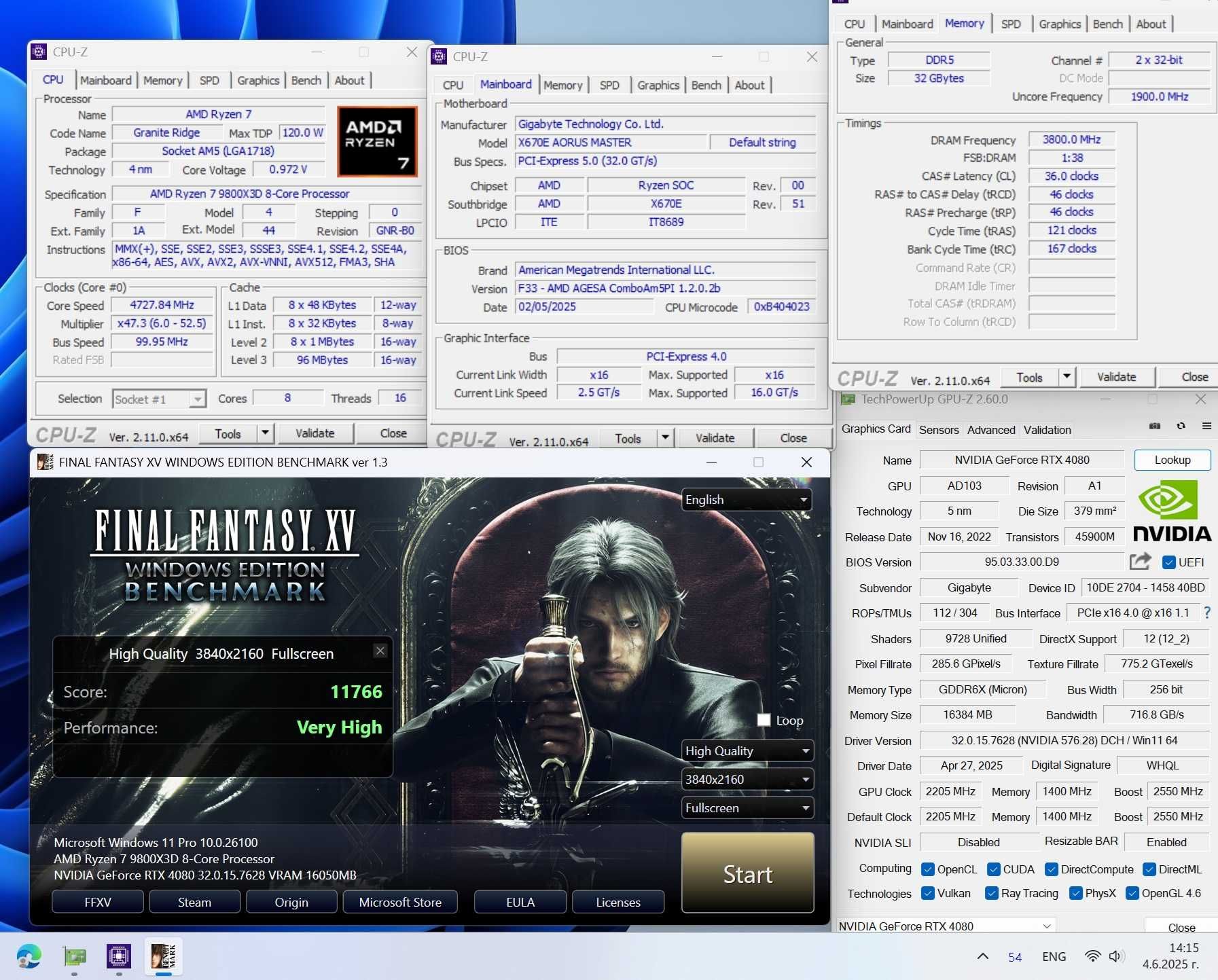Screen dimensions: 1218x980
Task: Toggle the Vulkan checkbox
Action: point(927,893)
